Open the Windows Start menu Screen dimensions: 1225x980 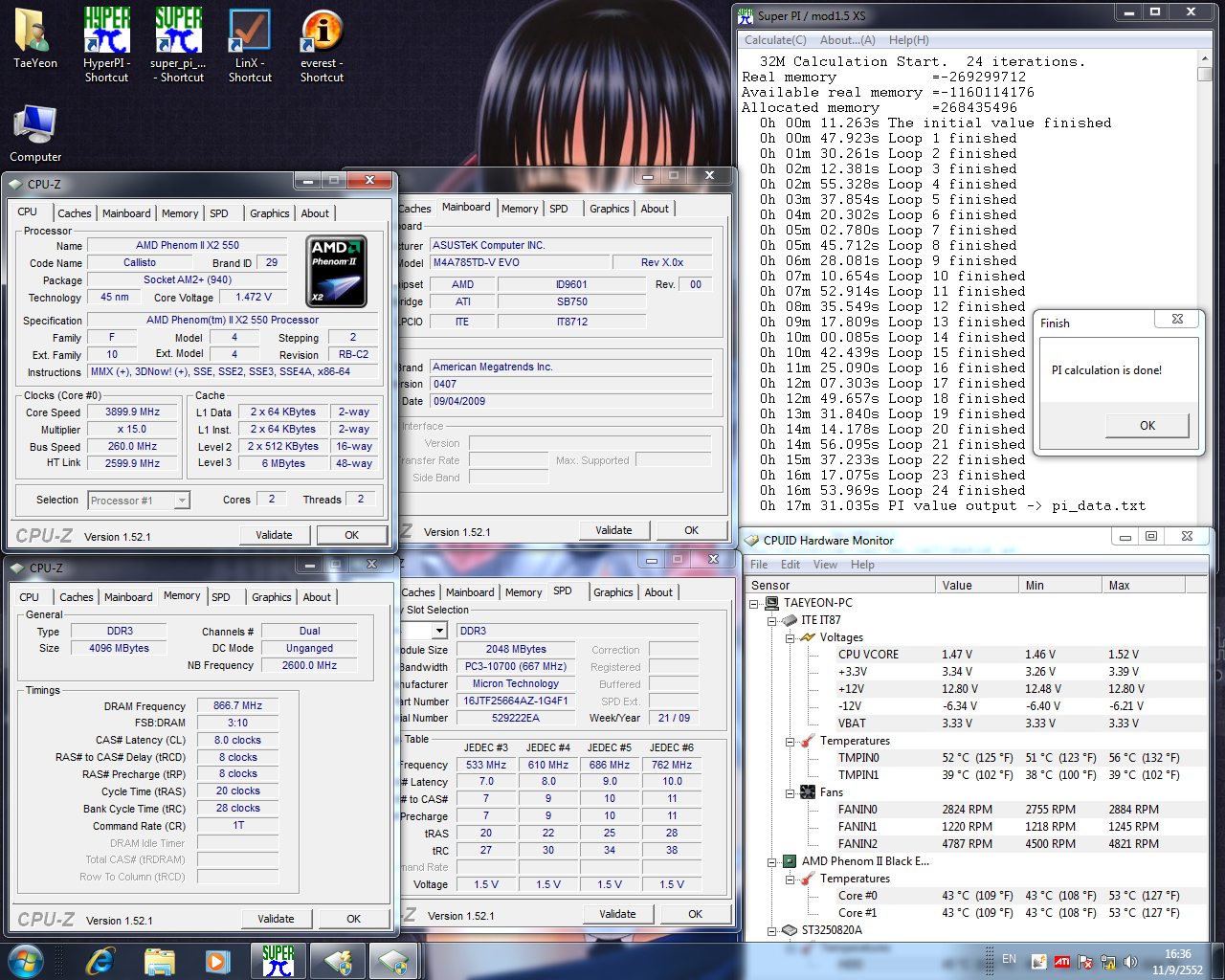(25, 960)
